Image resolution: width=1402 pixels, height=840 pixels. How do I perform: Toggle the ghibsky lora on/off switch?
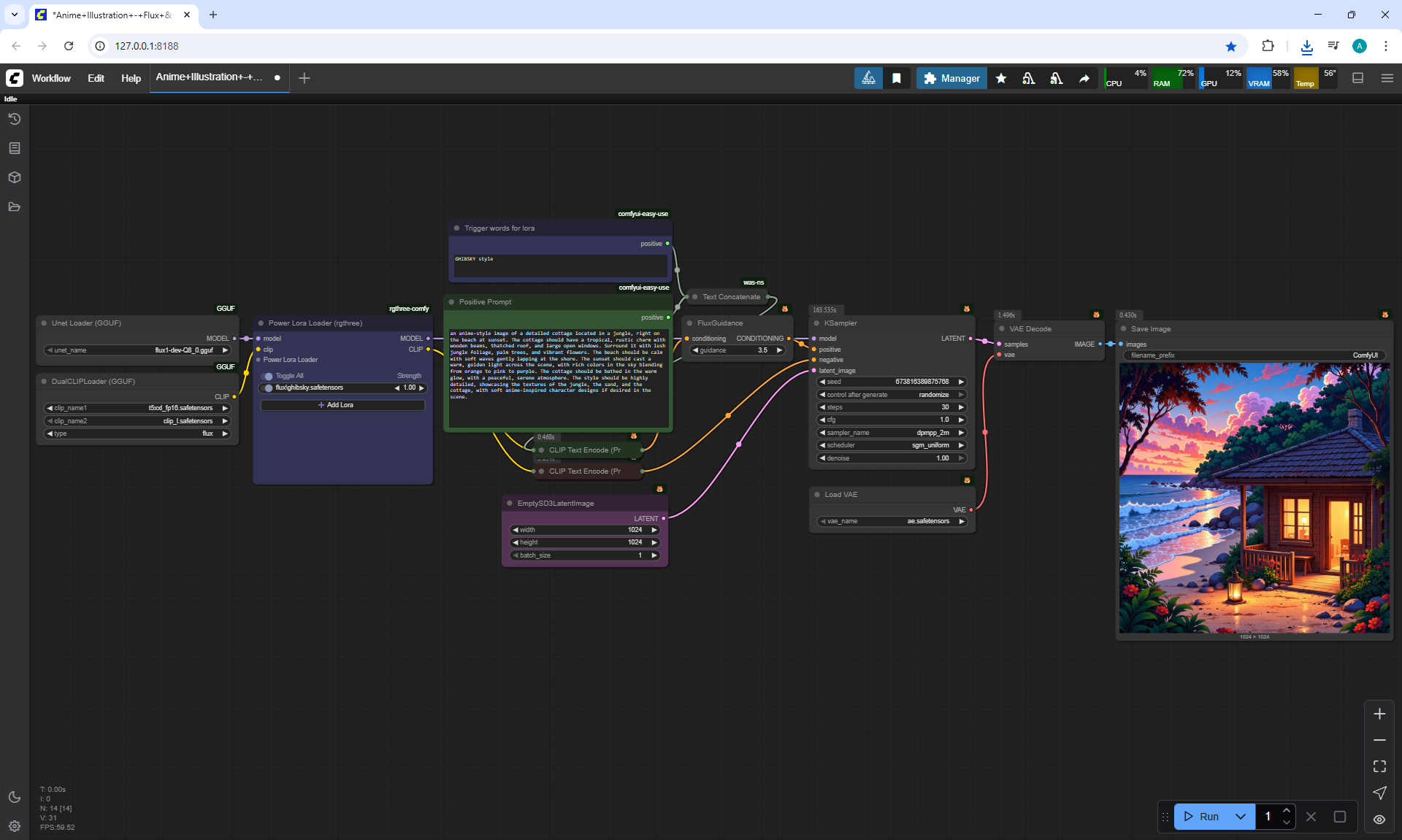point(268,388)
